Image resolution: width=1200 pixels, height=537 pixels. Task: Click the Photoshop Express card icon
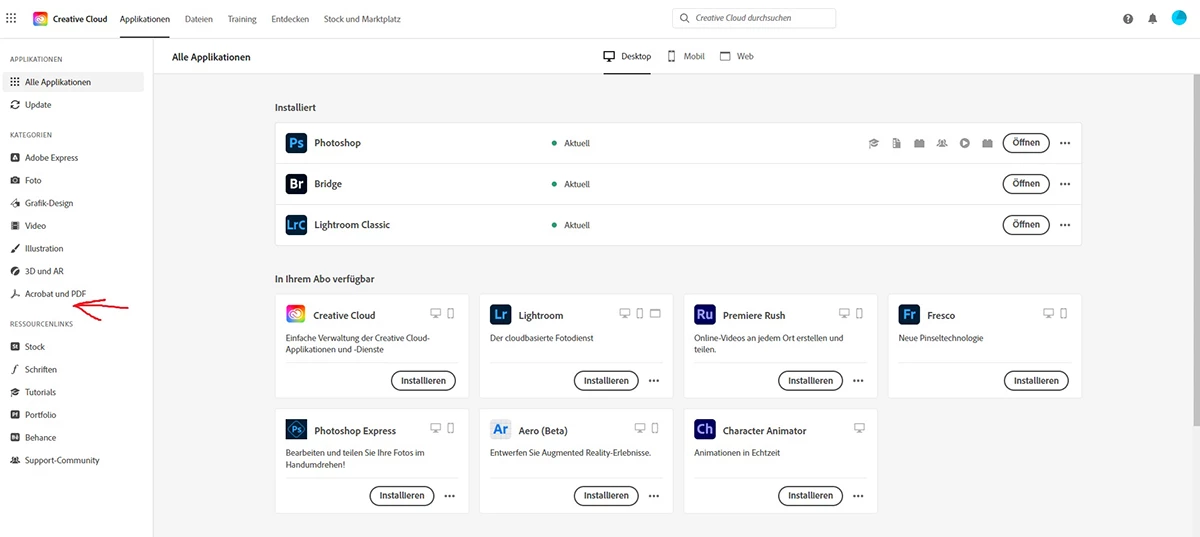click(x=296, y=430)
